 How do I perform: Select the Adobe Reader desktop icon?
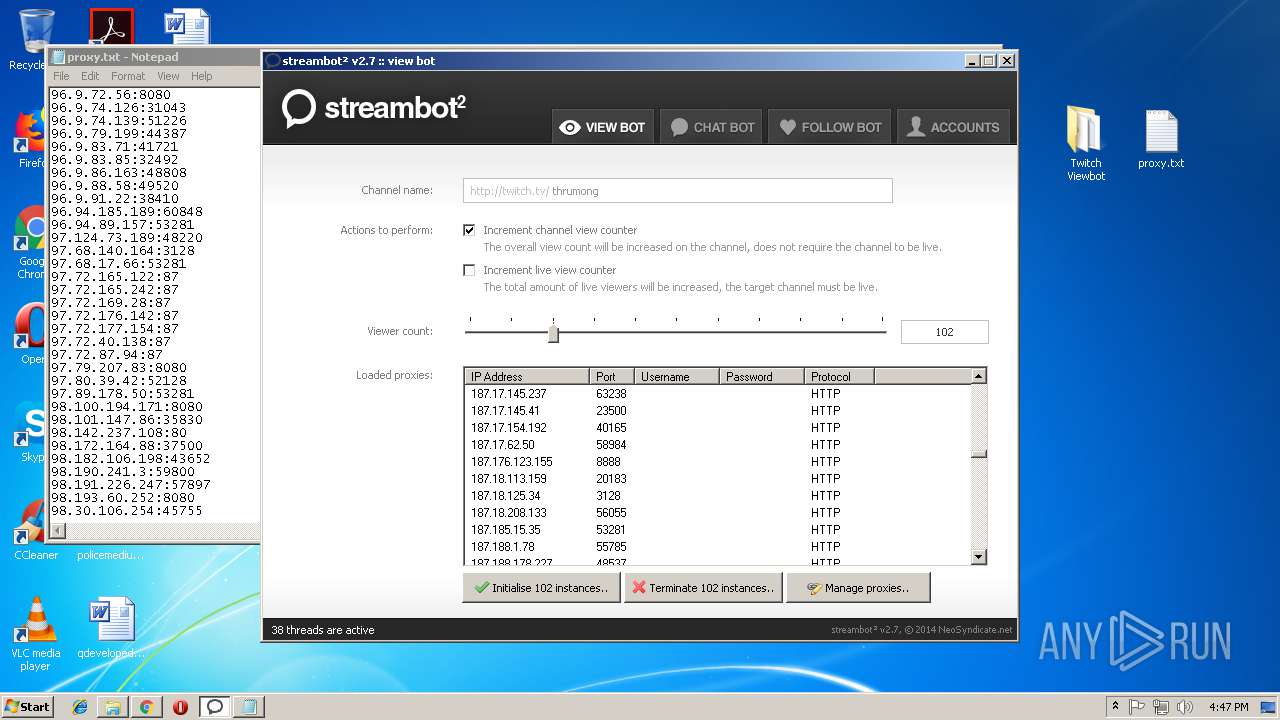coord(111,27)
